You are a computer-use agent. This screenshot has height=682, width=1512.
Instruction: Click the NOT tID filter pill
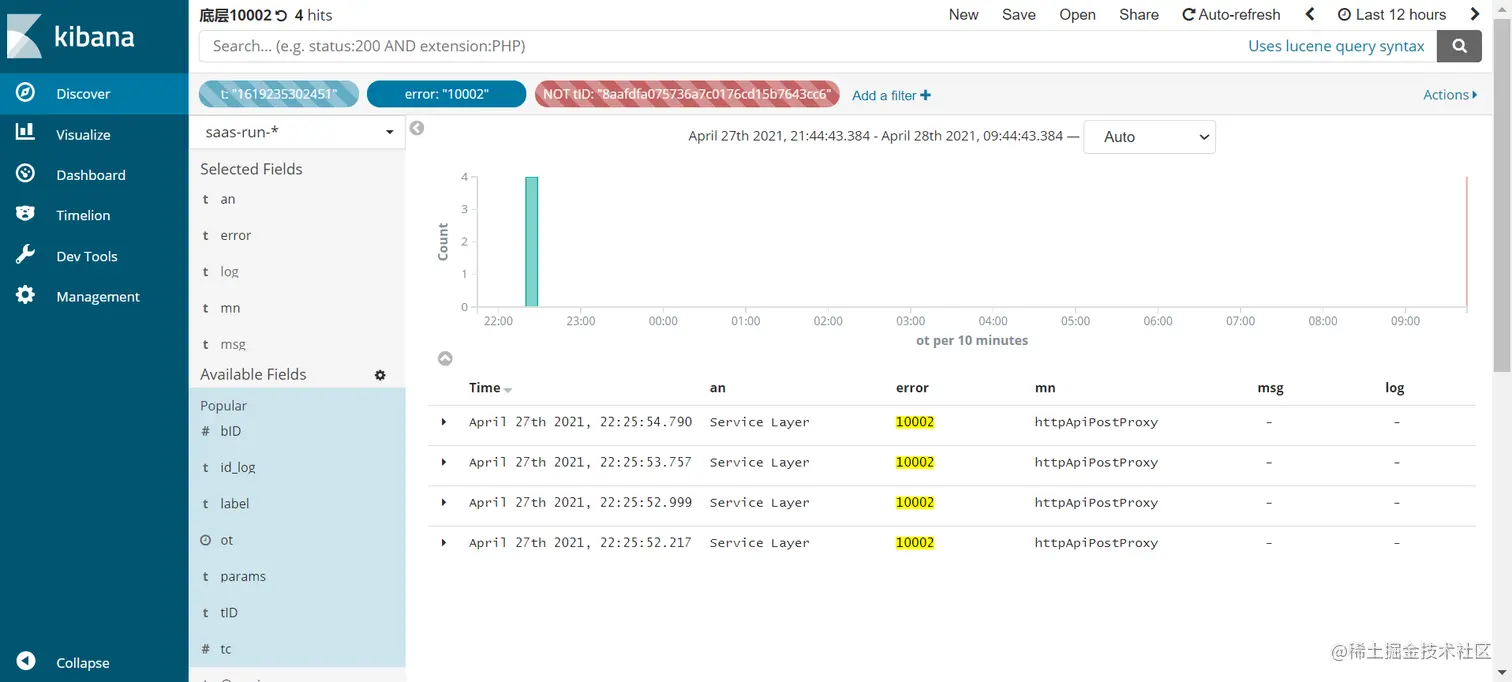(x=686, y=94)
